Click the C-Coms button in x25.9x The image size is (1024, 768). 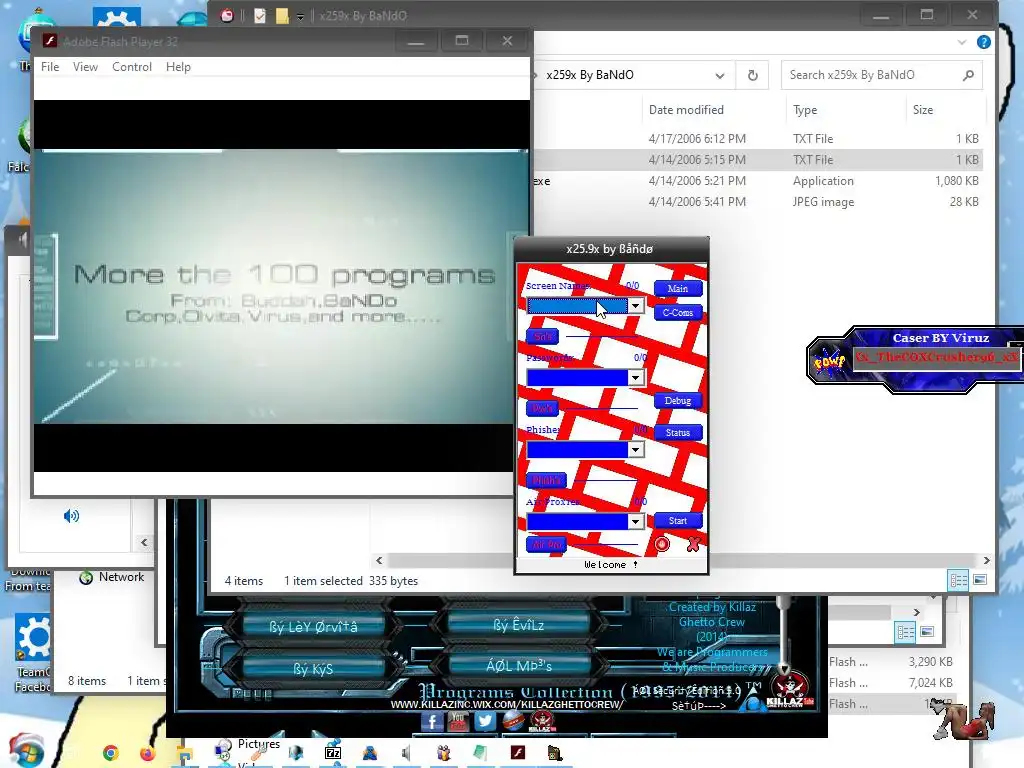pos(677,313)
